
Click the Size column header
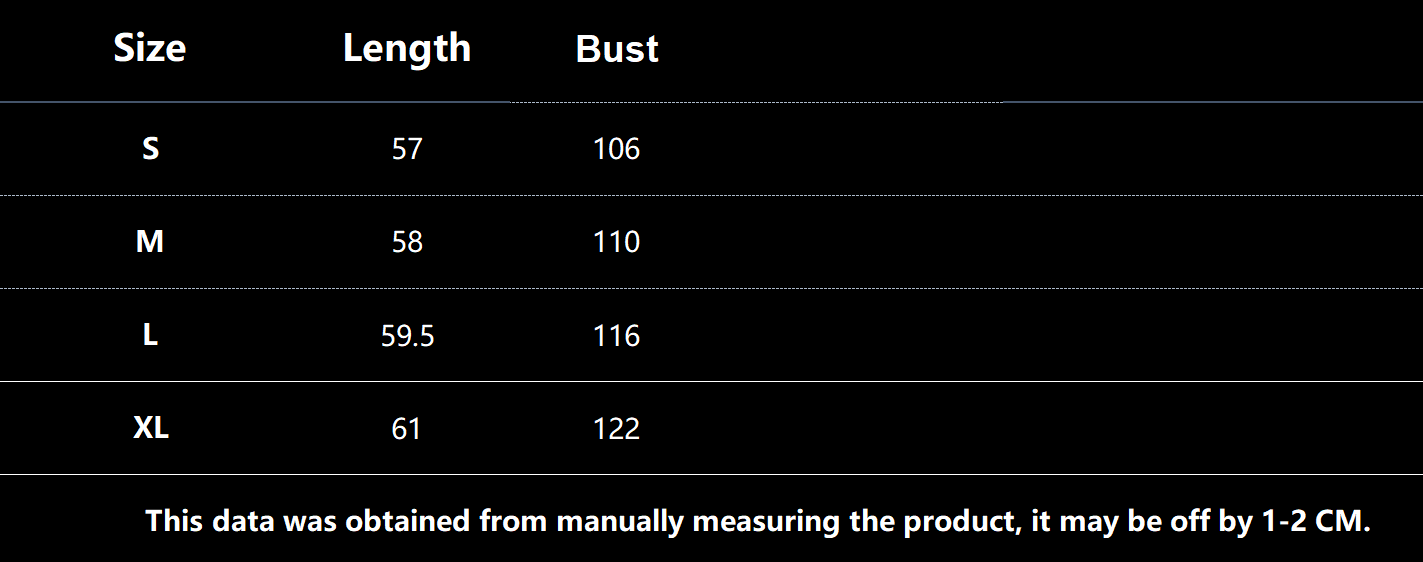coord(150,48)
